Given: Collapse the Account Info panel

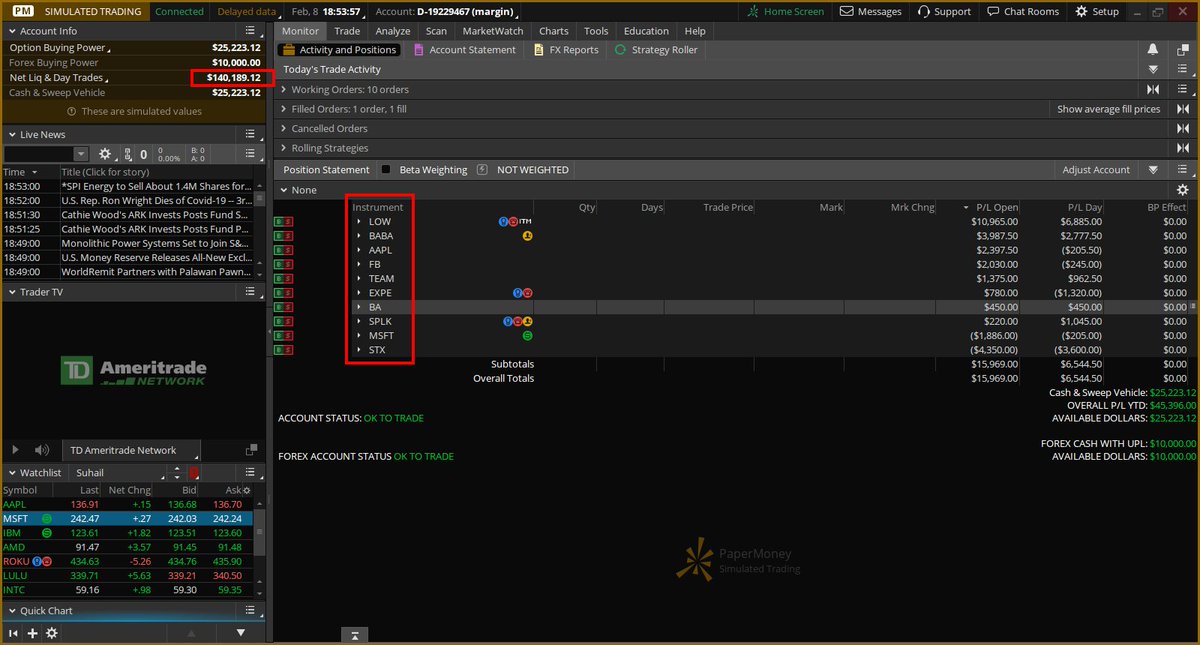Looking at the screenshot, I should 12,31.
